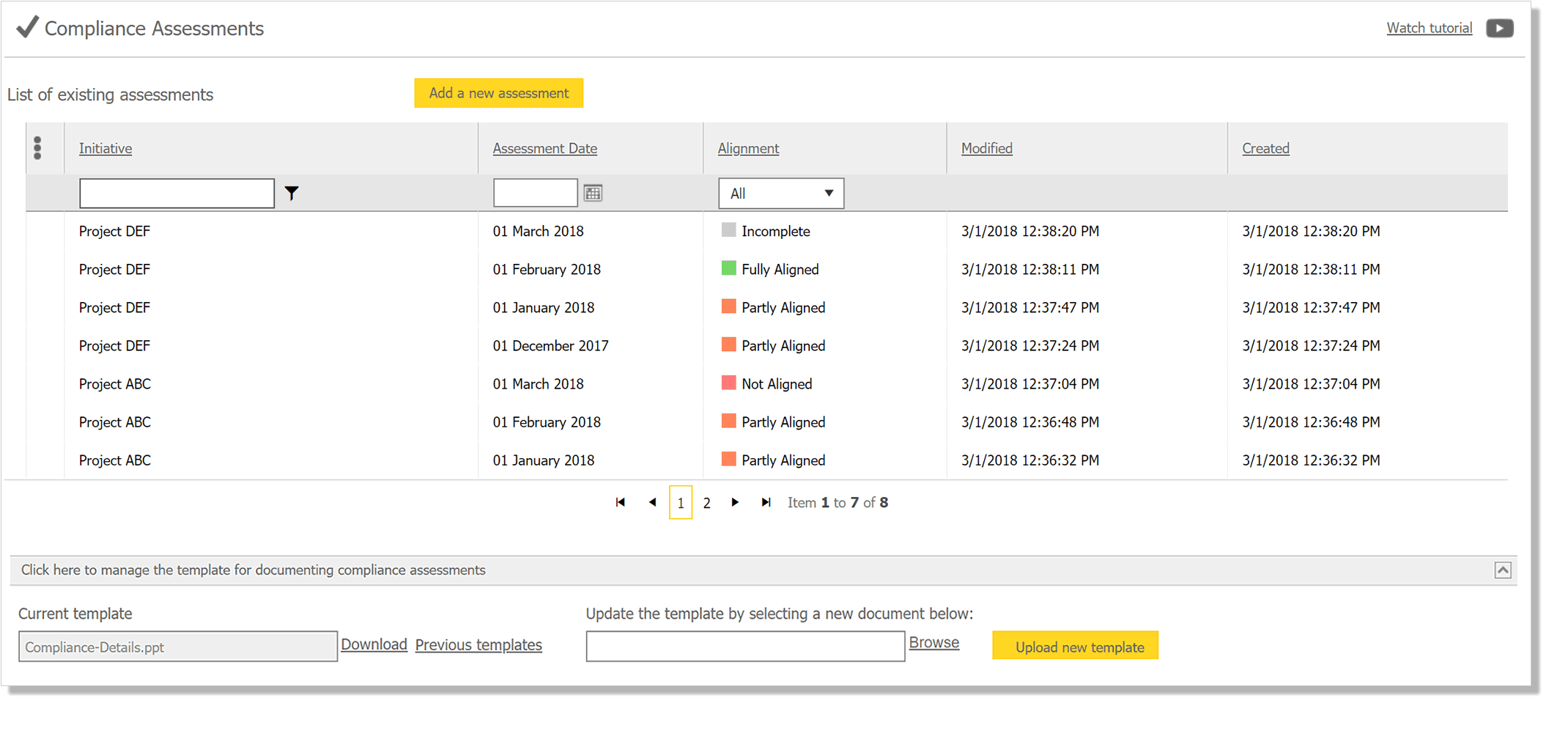Sort by Alignment column header

[748, 148]
